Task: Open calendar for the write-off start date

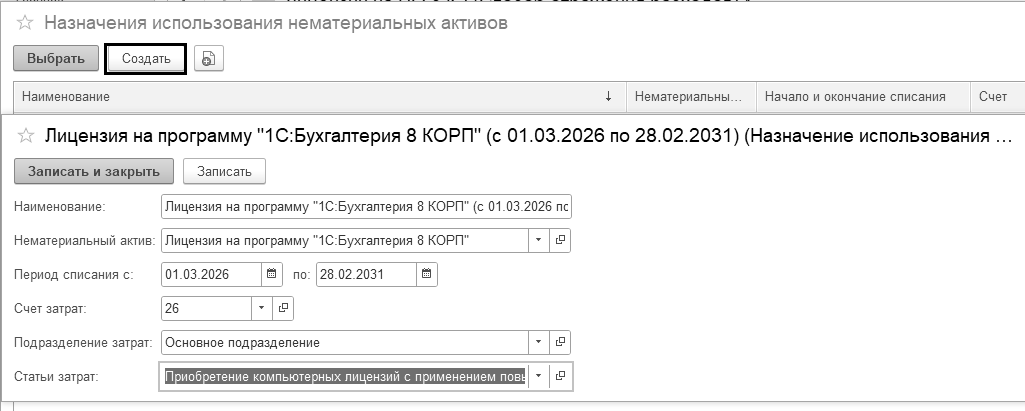Action: tap(272, 274)
